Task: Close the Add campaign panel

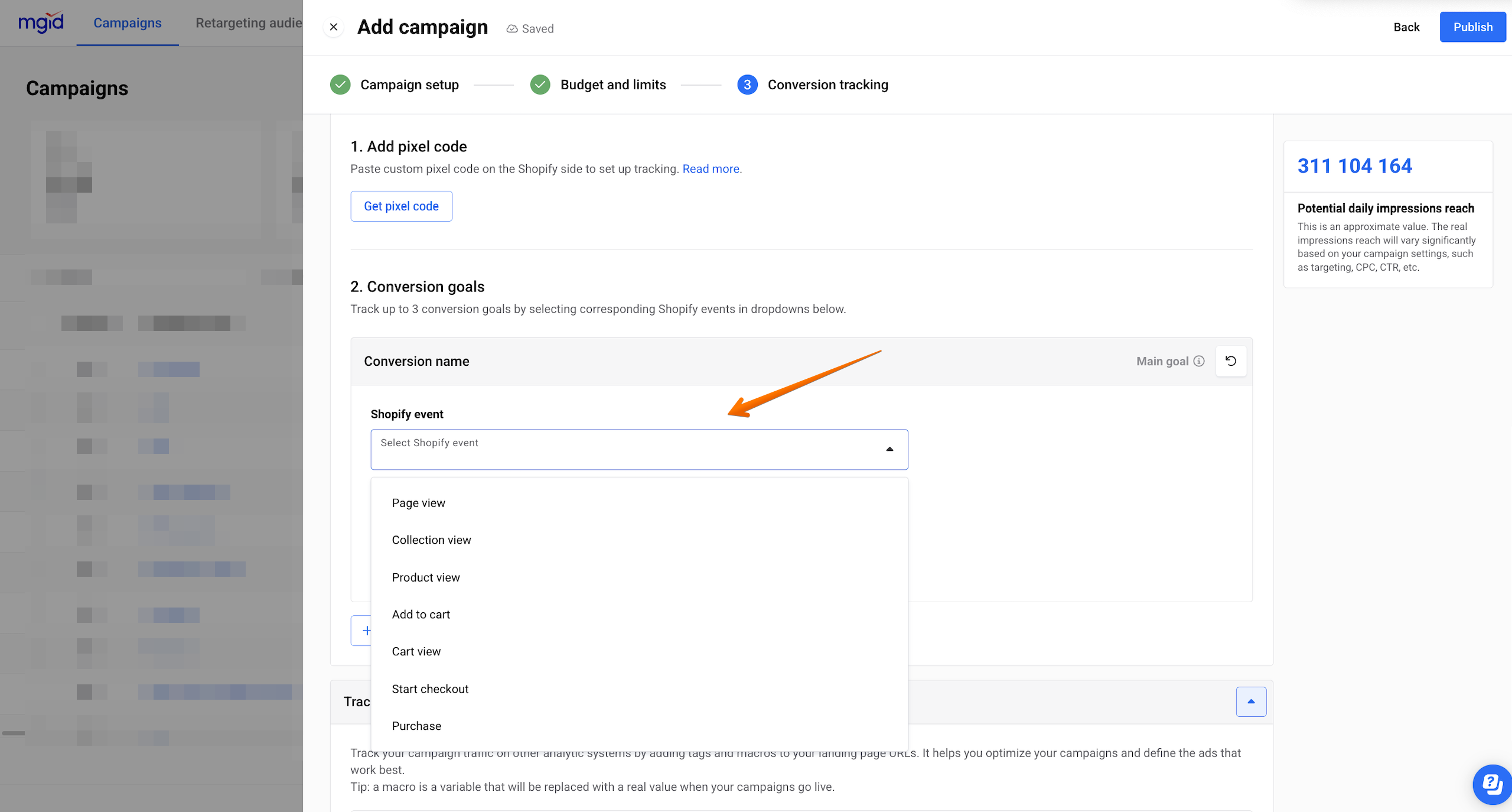Action: 333,27
